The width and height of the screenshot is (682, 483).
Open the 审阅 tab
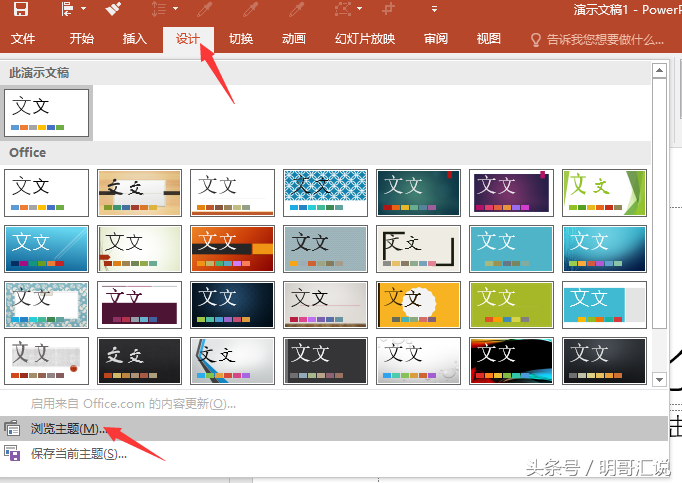(436, 39)
